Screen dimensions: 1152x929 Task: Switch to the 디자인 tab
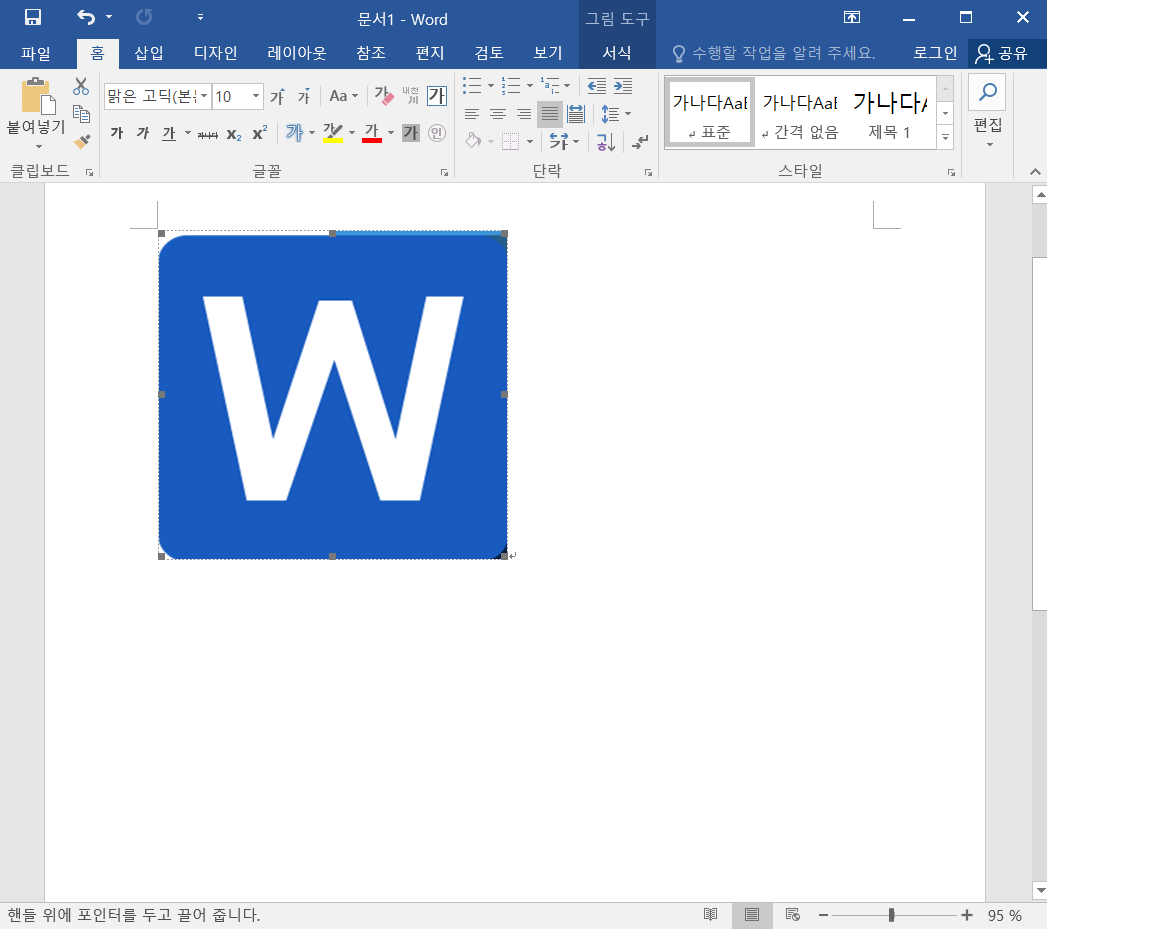pos(215,53)
